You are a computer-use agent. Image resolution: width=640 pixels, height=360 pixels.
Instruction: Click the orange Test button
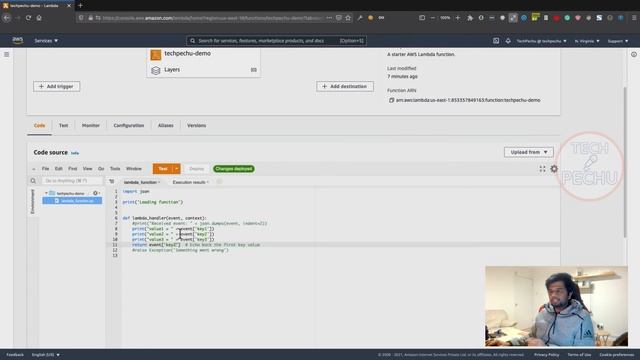point(163,169)
